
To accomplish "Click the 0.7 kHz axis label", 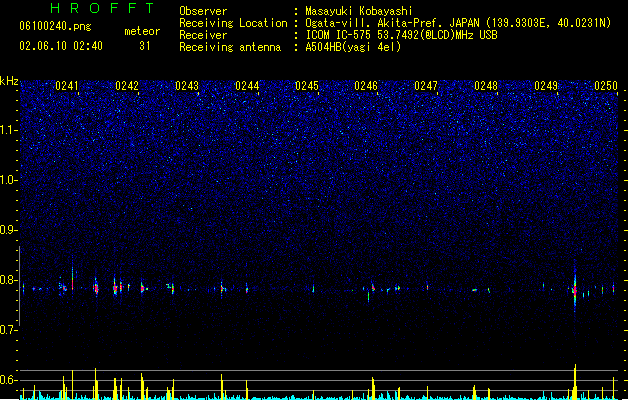I will tap(9, 330).
